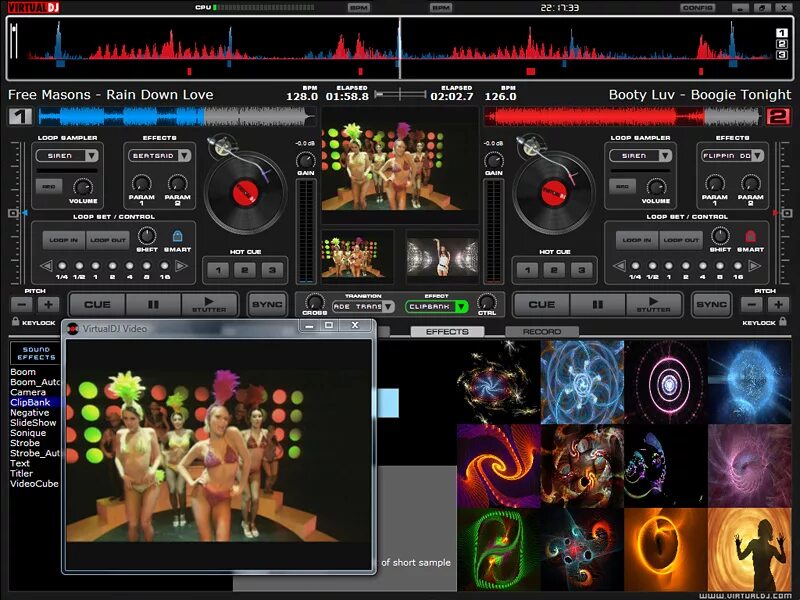Expand the BEATGRID effects dropdown on deck 1
Image resolution: width=800 pixels, height=600 pixels.
point(160,156)
